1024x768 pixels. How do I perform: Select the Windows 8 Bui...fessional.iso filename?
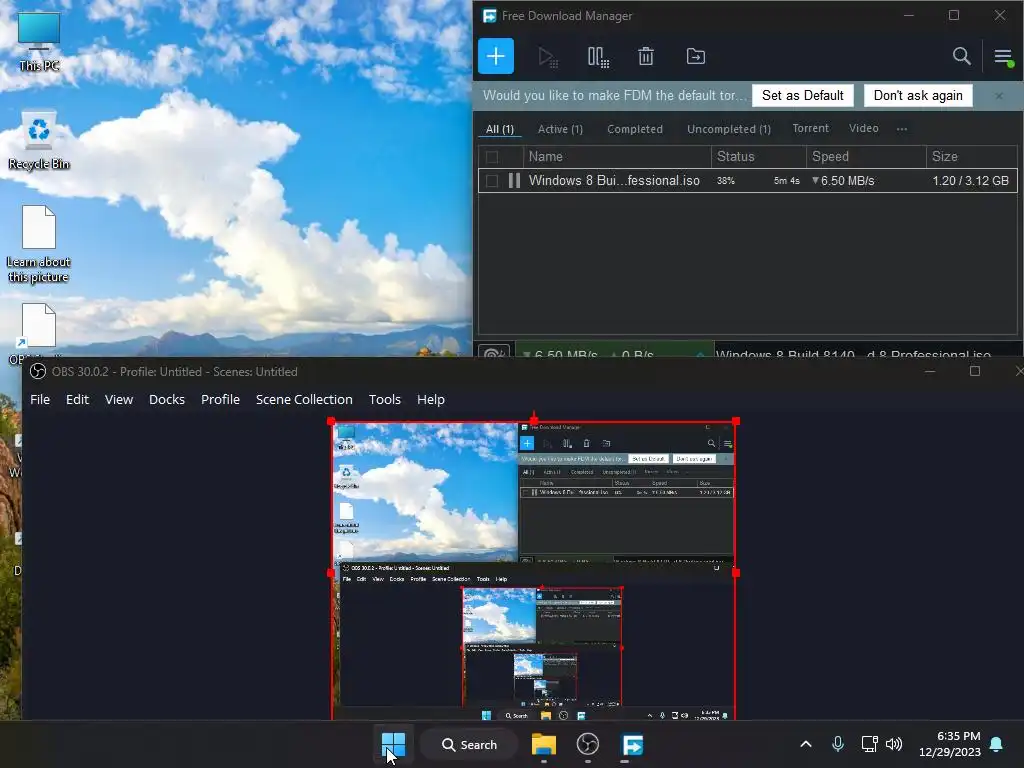(614, 181)
